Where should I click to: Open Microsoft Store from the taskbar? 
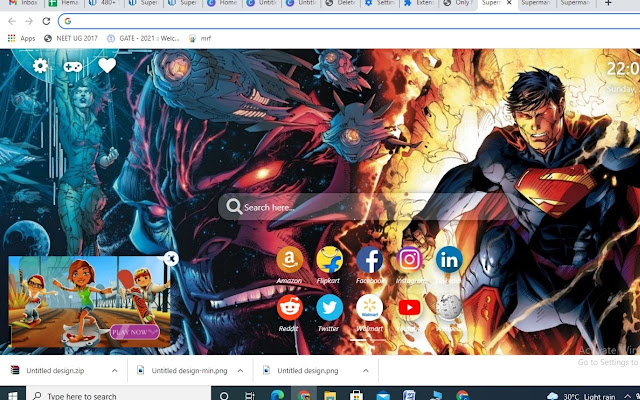click(x=356, y=395)
